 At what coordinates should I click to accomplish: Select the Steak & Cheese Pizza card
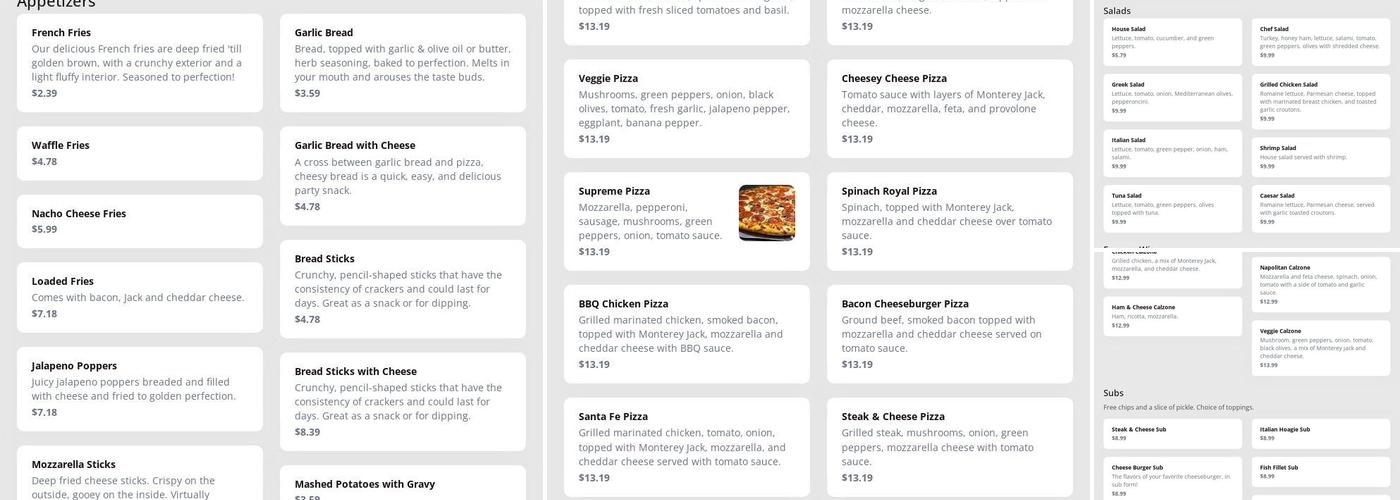tap(949, 446)
